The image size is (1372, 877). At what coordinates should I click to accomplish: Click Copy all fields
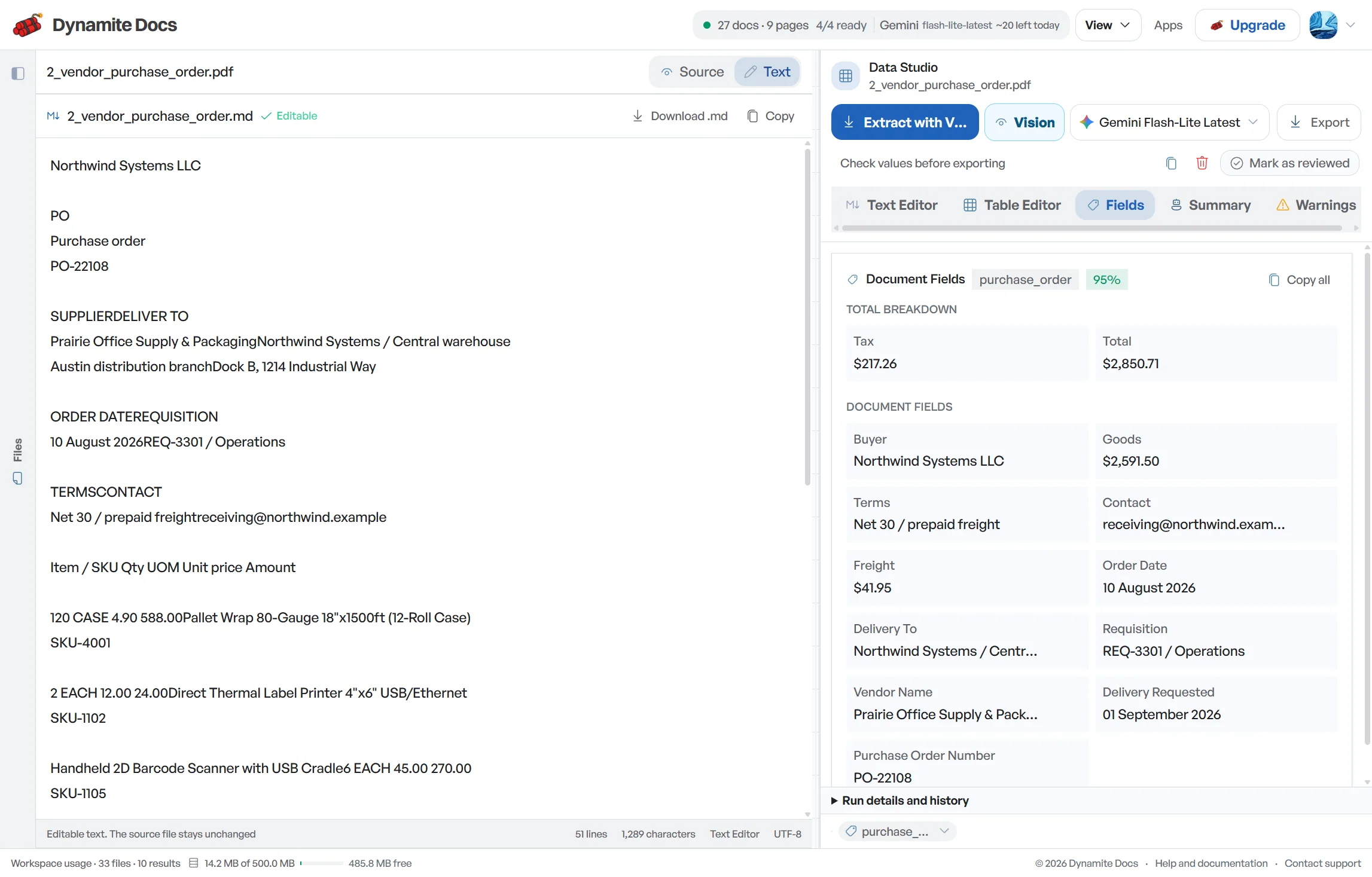[x=1299, y=280]
